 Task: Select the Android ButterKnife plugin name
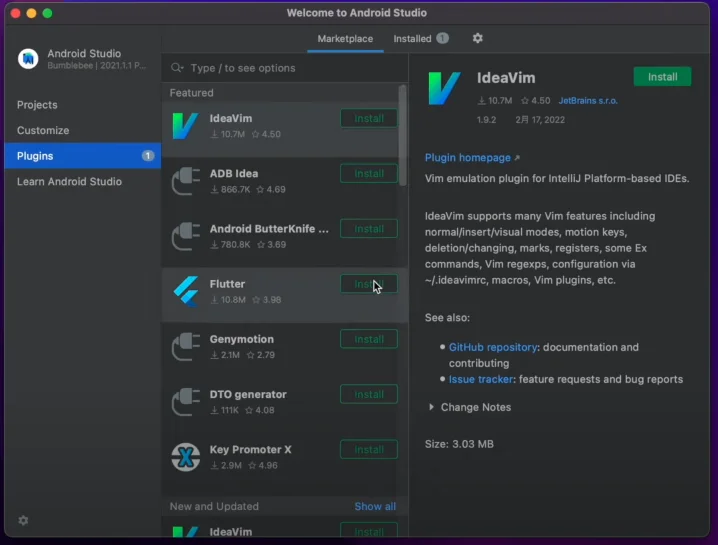tap(269, 229)
